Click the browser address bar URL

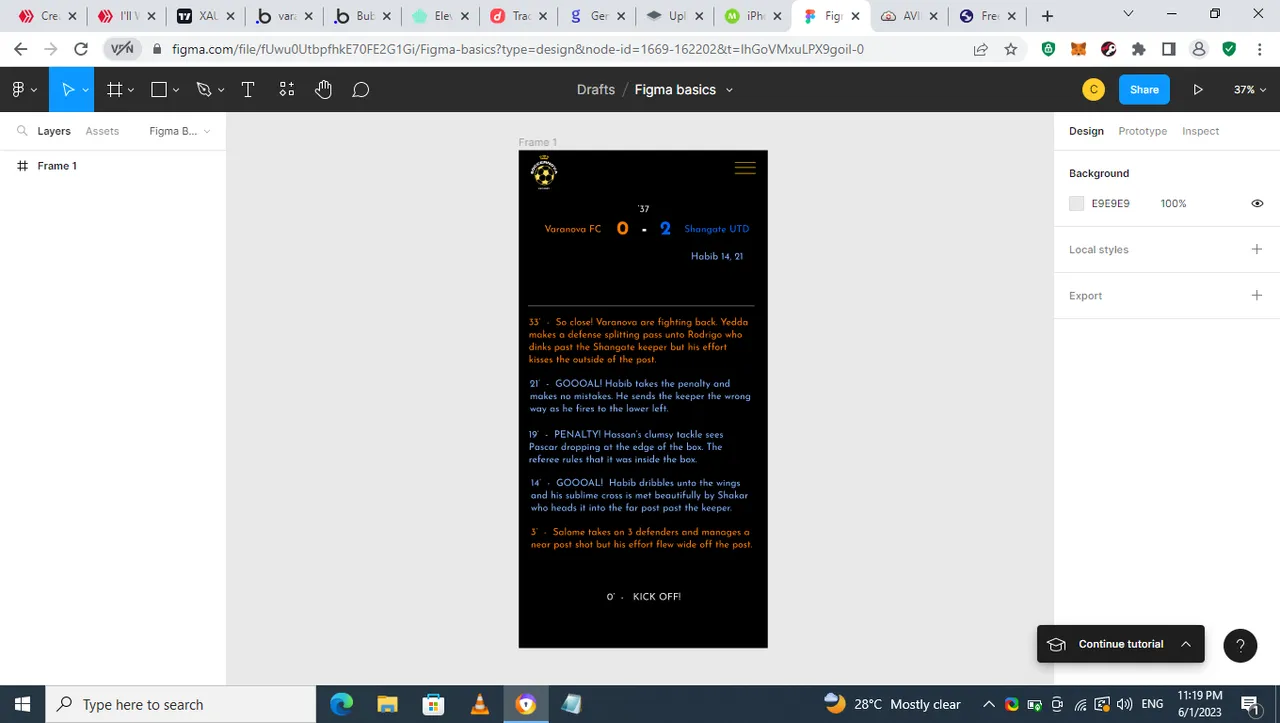[x=518, y=49]
